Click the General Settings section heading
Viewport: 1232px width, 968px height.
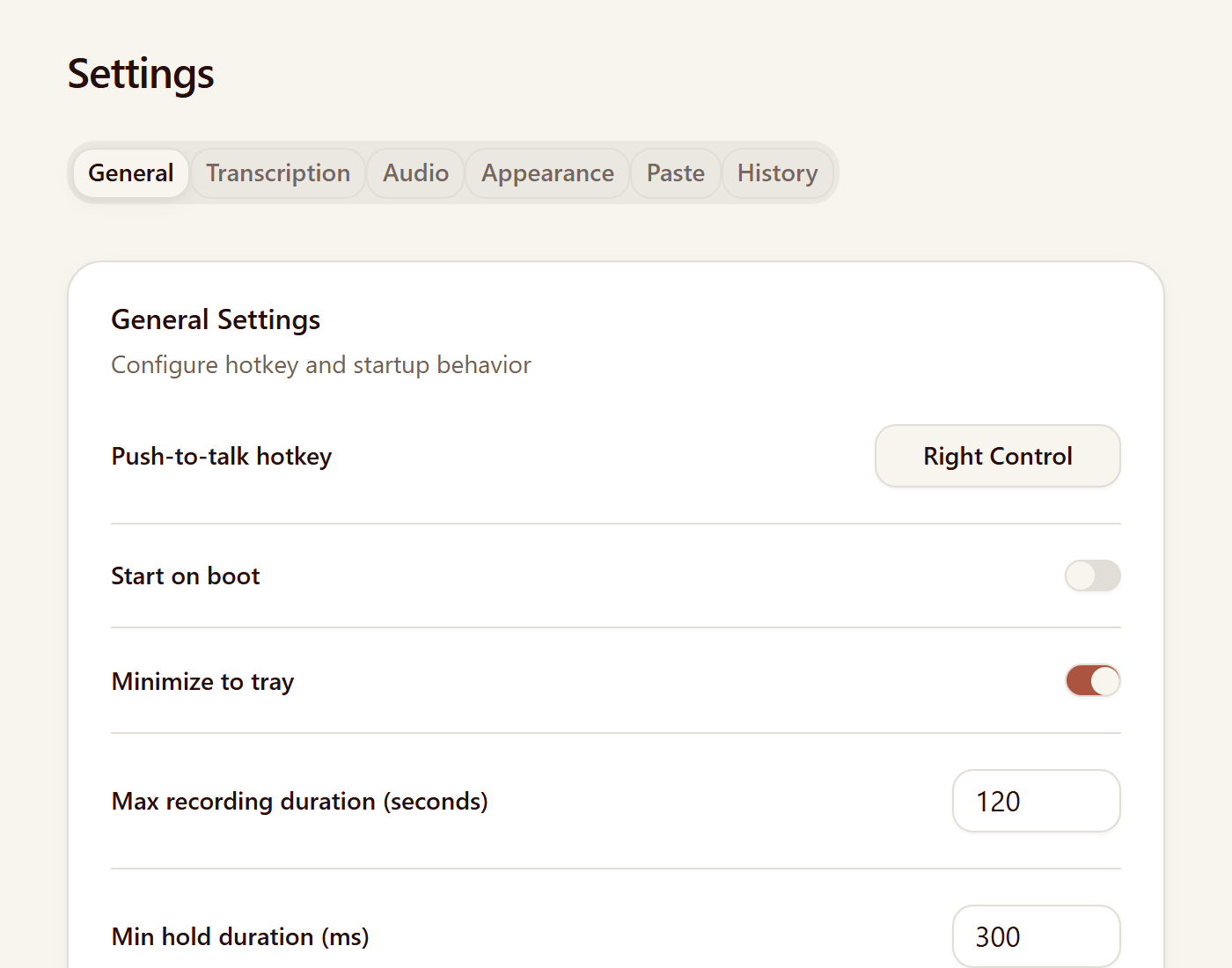[x=216, y=319]
